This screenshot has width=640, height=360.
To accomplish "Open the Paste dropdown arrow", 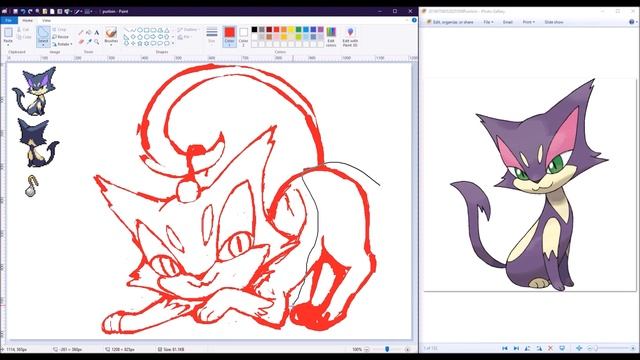I will (8, 44).
